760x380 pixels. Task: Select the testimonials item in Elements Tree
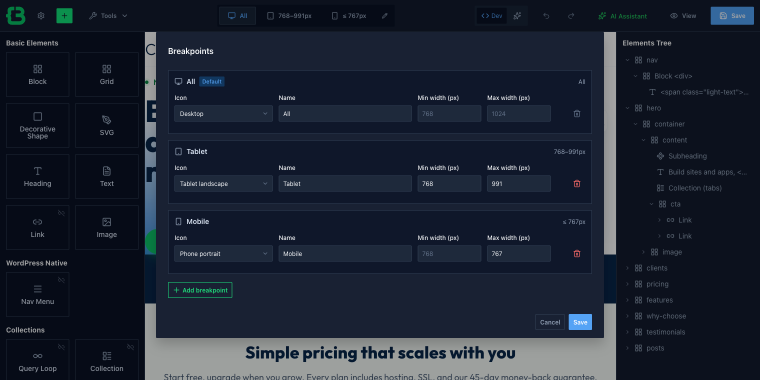point(665,332)
